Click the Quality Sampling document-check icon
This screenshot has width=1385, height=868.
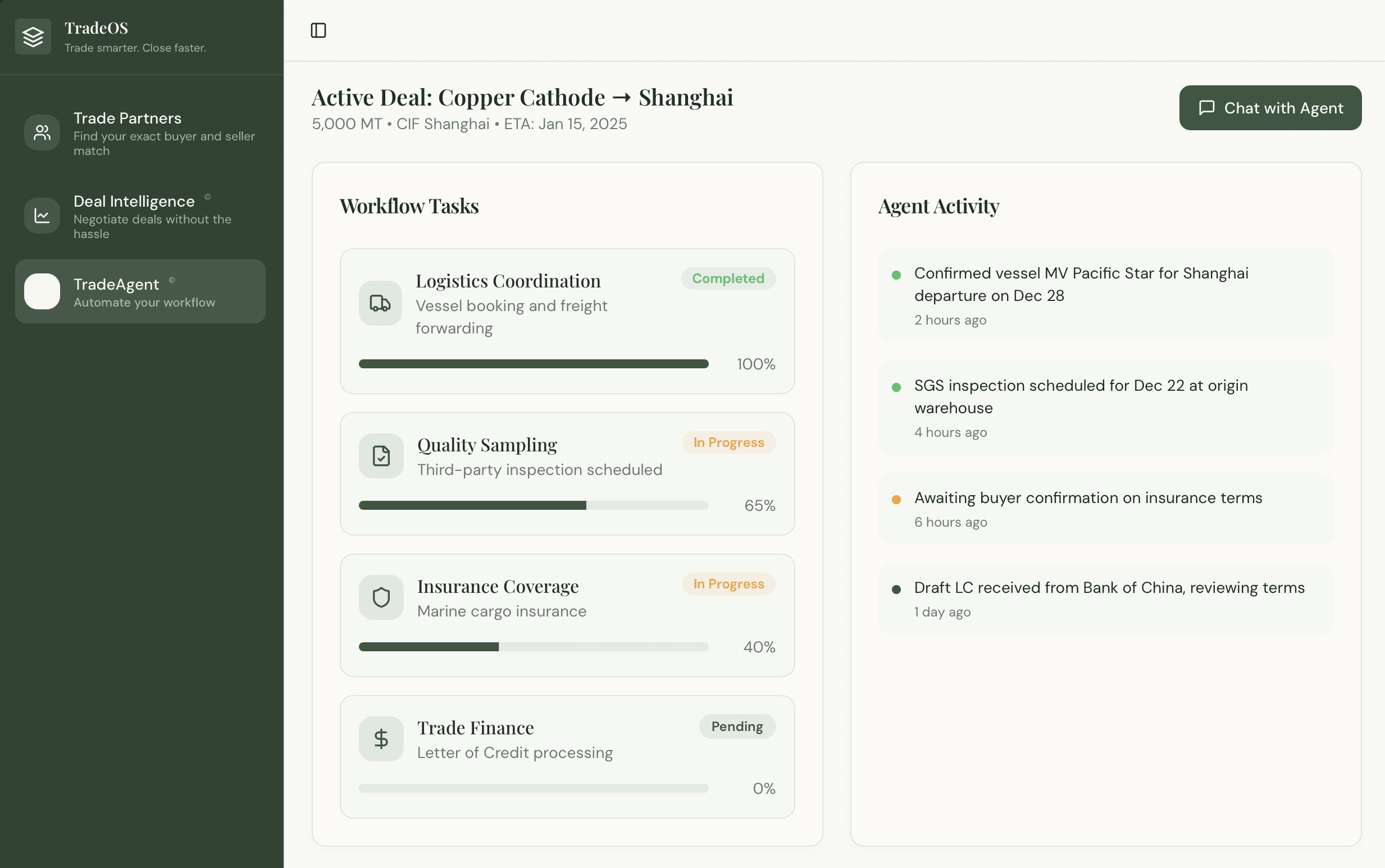[381, 456]
